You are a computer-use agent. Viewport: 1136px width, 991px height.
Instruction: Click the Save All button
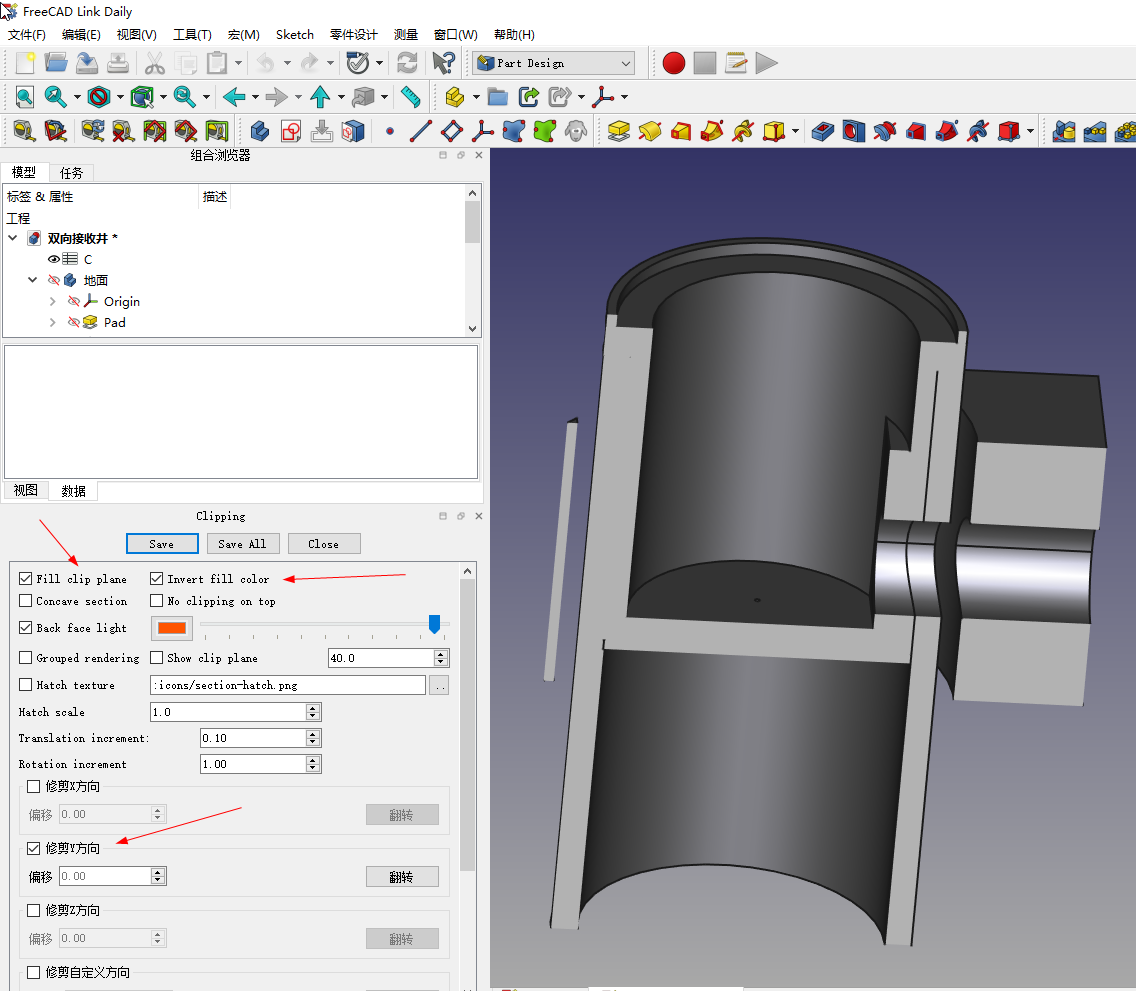point(243,544)
